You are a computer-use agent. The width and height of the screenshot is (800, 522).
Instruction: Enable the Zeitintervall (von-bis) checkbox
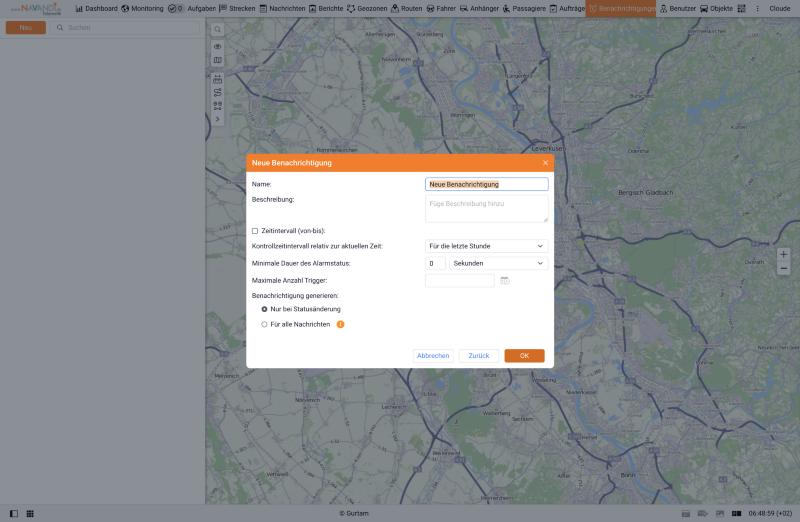(255, 231)
